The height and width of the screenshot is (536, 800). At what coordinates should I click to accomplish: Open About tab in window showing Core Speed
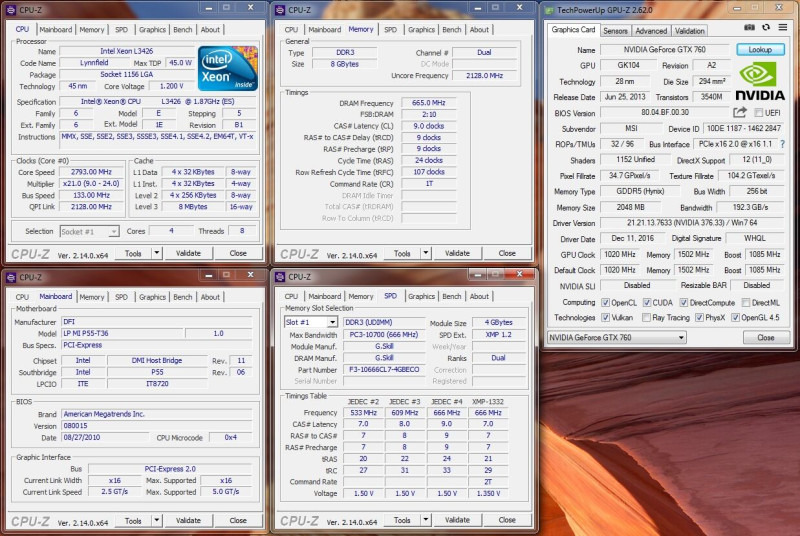210,30
